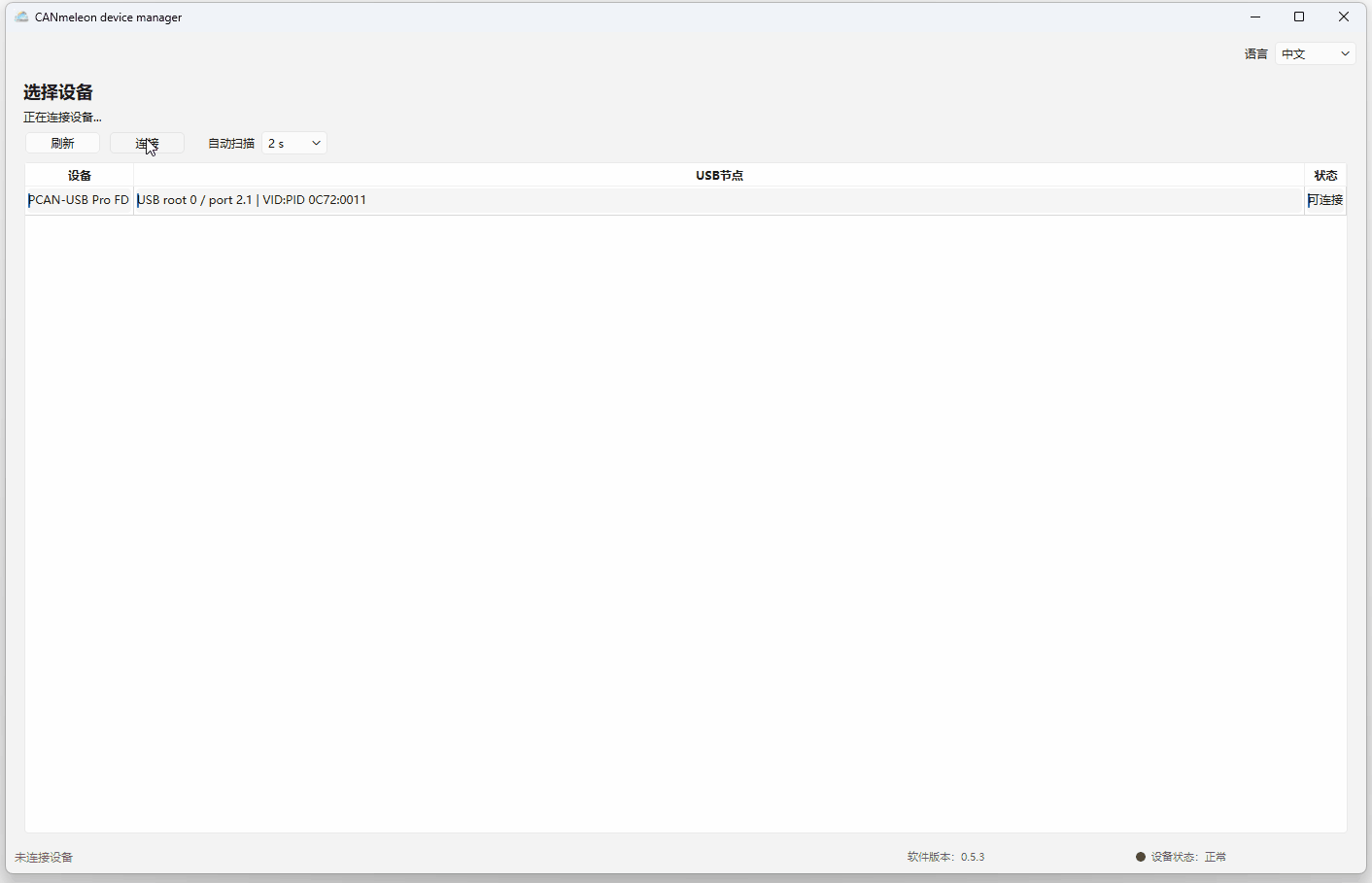
Task: Maximize the CANmeleon device manager window
Action: [x=1299, y=17]
